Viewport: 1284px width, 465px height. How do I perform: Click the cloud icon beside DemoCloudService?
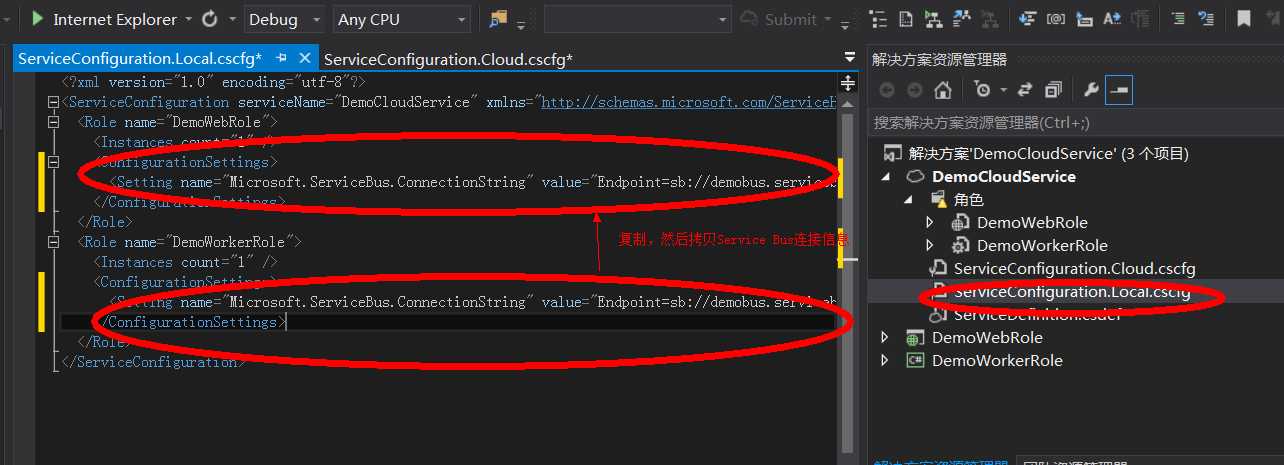tap(914, 176)
